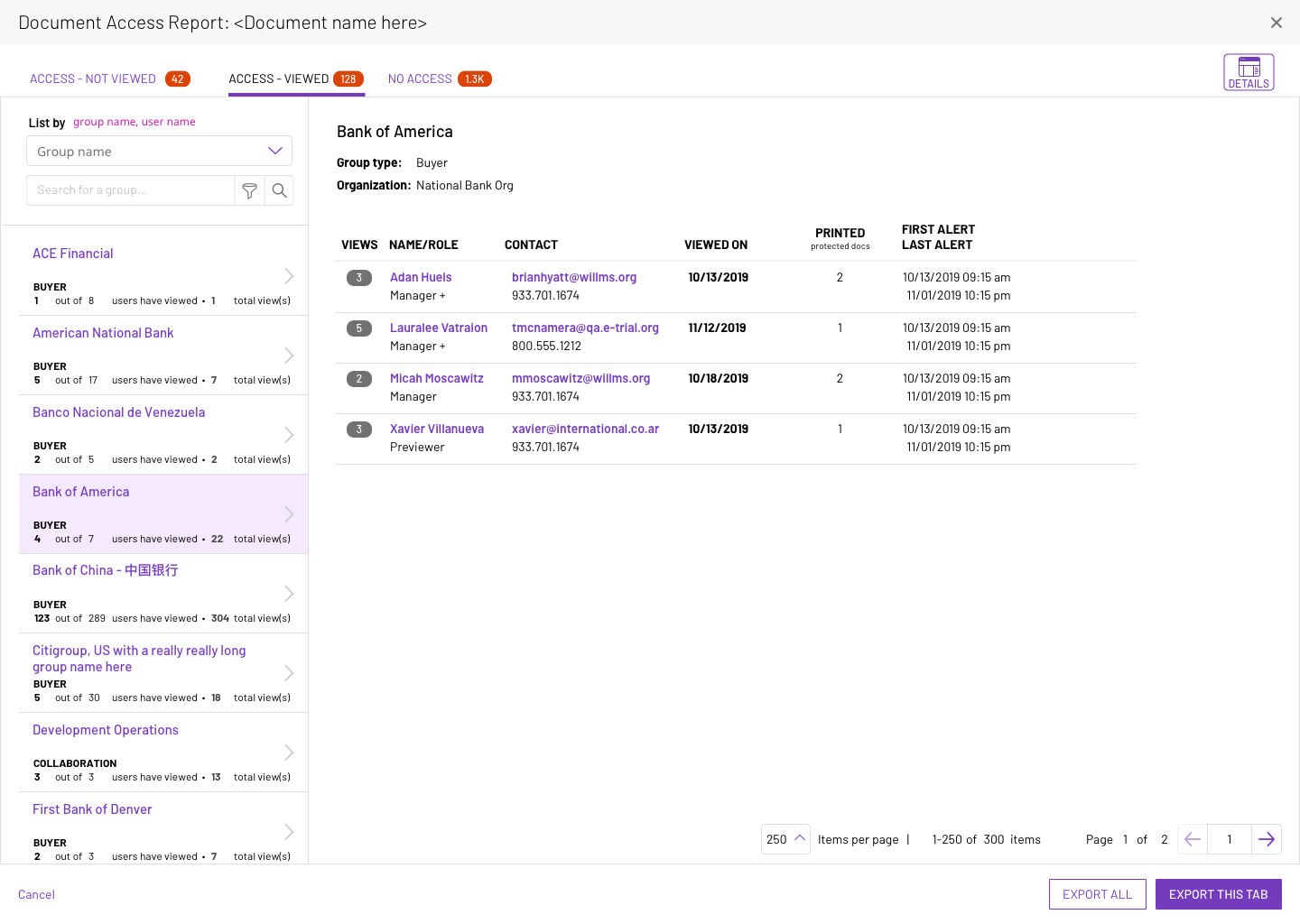Click email brianhyatt@willms.org

[574, 277]
